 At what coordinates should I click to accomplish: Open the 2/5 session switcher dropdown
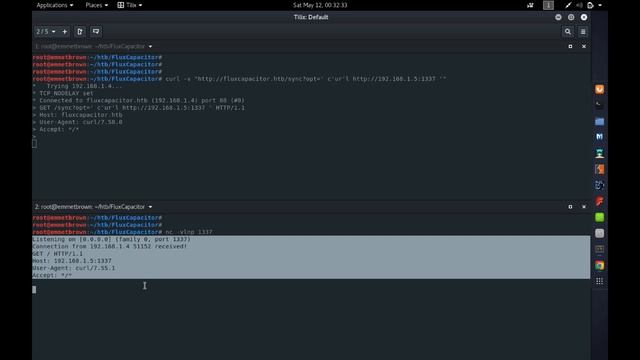[x=46, y=31]
